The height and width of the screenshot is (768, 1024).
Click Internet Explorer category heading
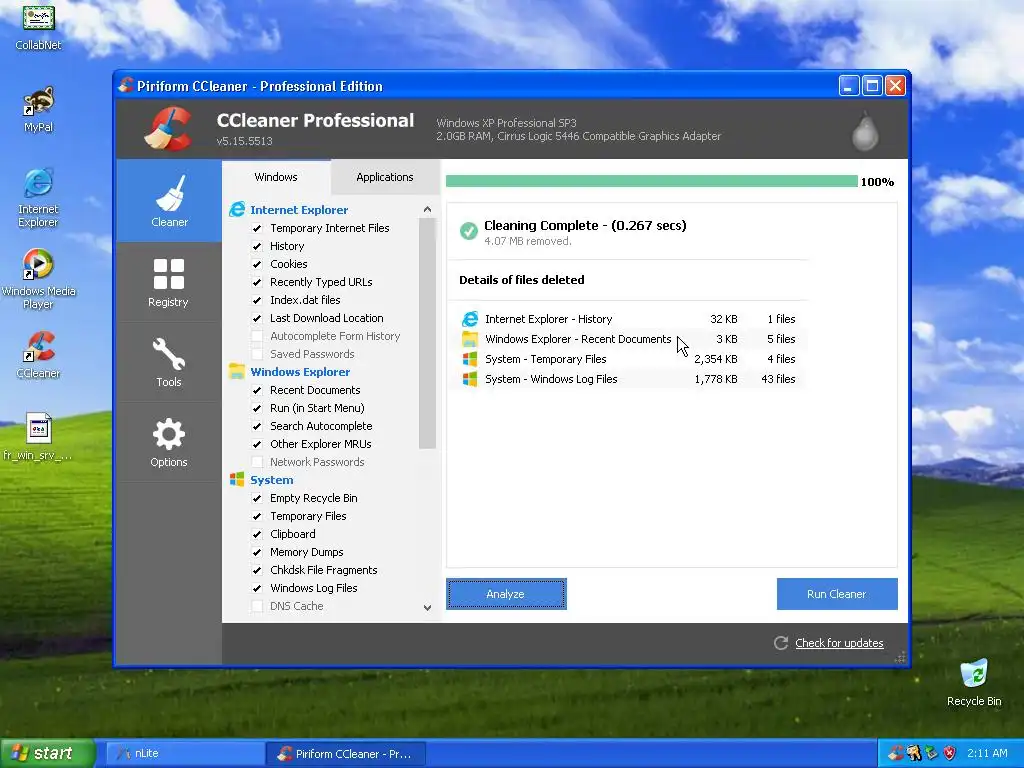(299, 210)
